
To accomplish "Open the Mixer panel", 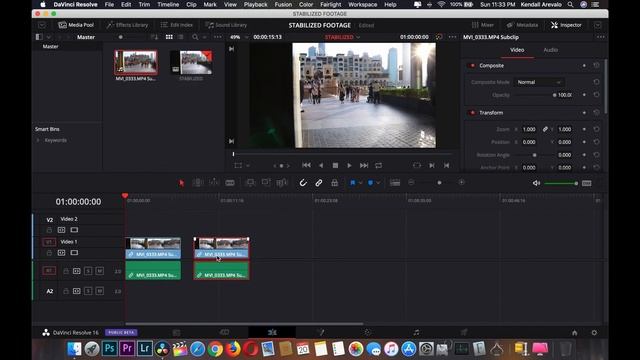I will click(x=483, y=25).
